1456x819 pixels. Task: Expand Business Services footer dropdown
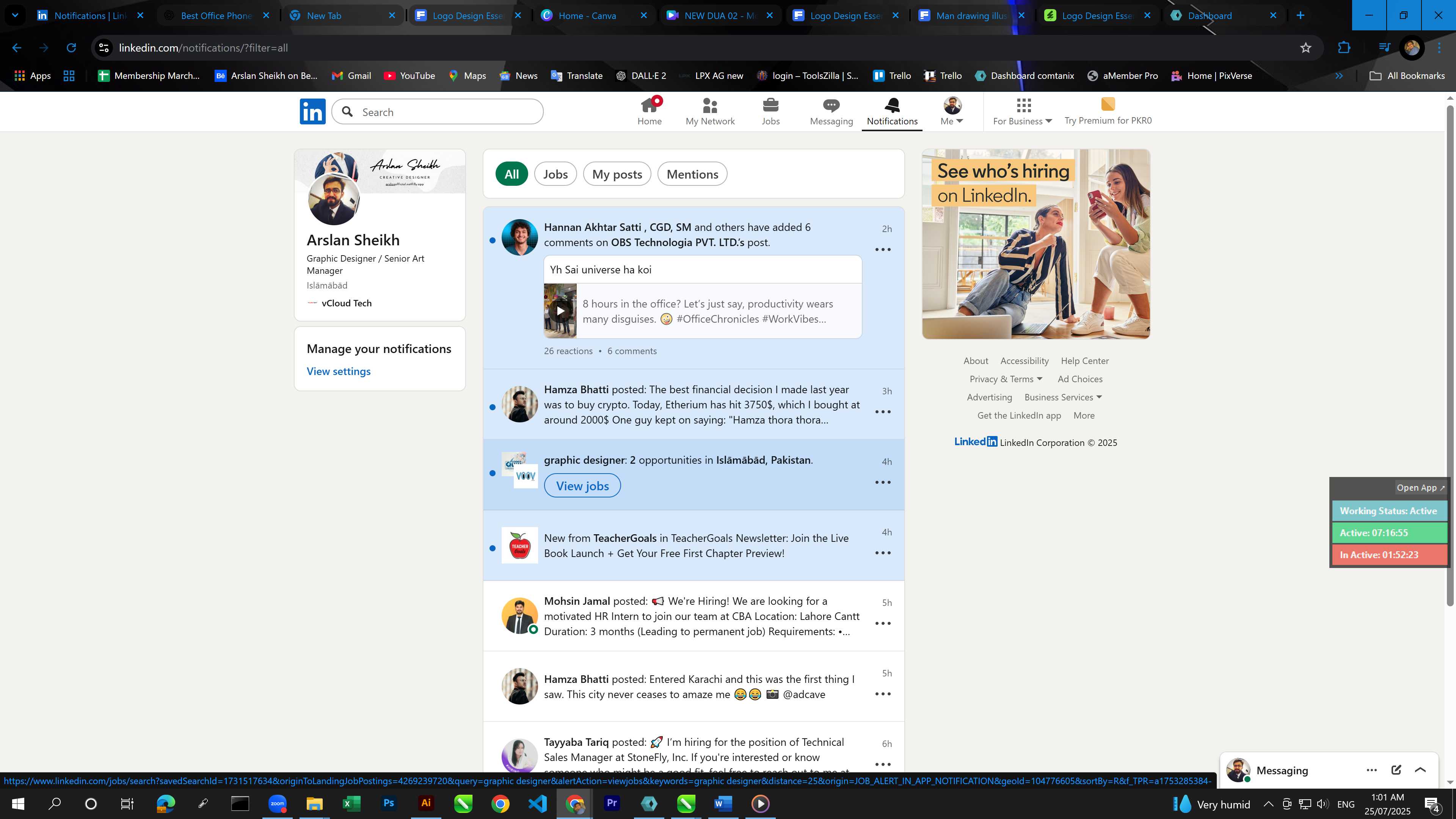(x=1063, y=397)
